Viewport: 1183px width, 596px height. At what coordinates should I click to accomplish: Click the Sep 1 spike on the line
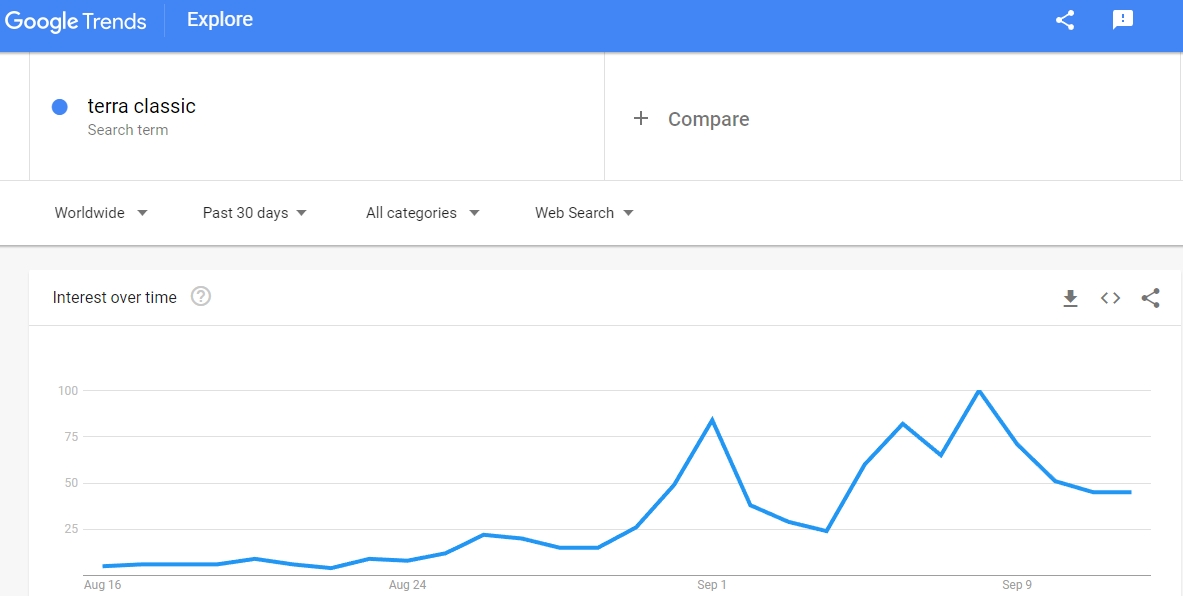tap(711, 420)
